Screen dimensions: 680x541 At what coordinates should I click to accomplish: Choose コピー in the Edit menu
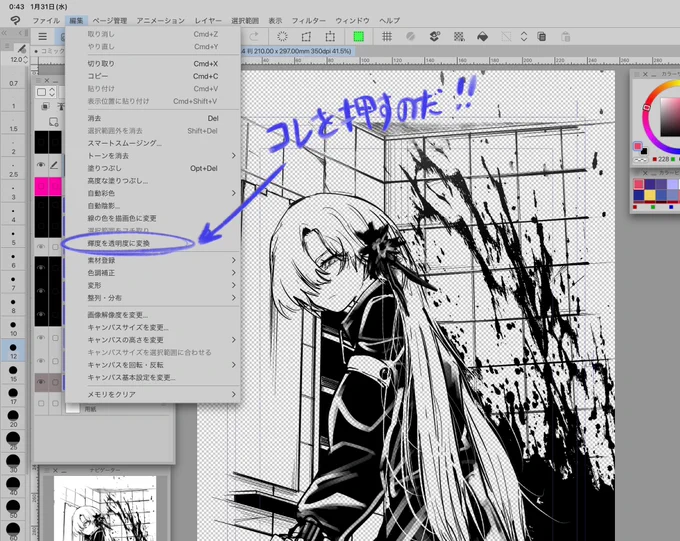pyautogui.click(x=153, y=76)
